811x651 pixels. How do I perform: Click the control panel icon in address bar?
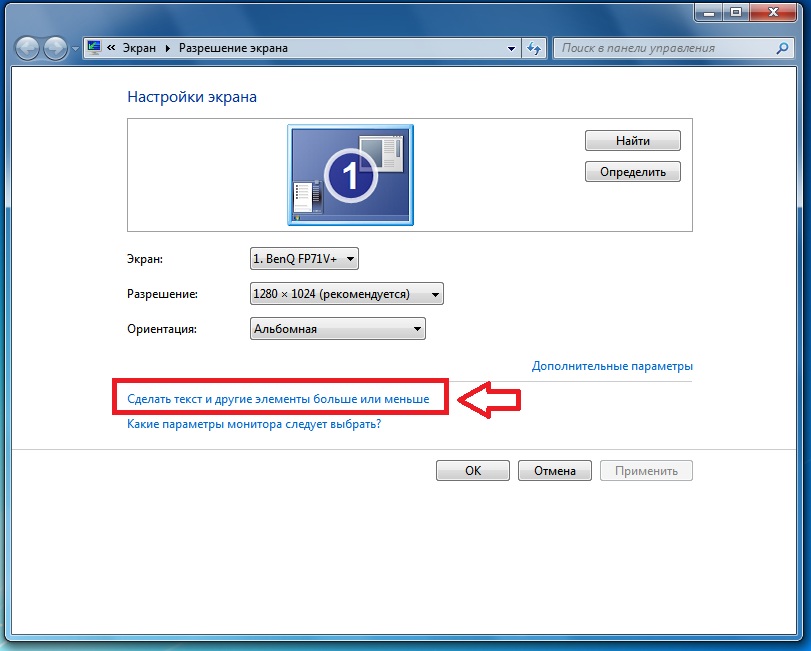94,48
